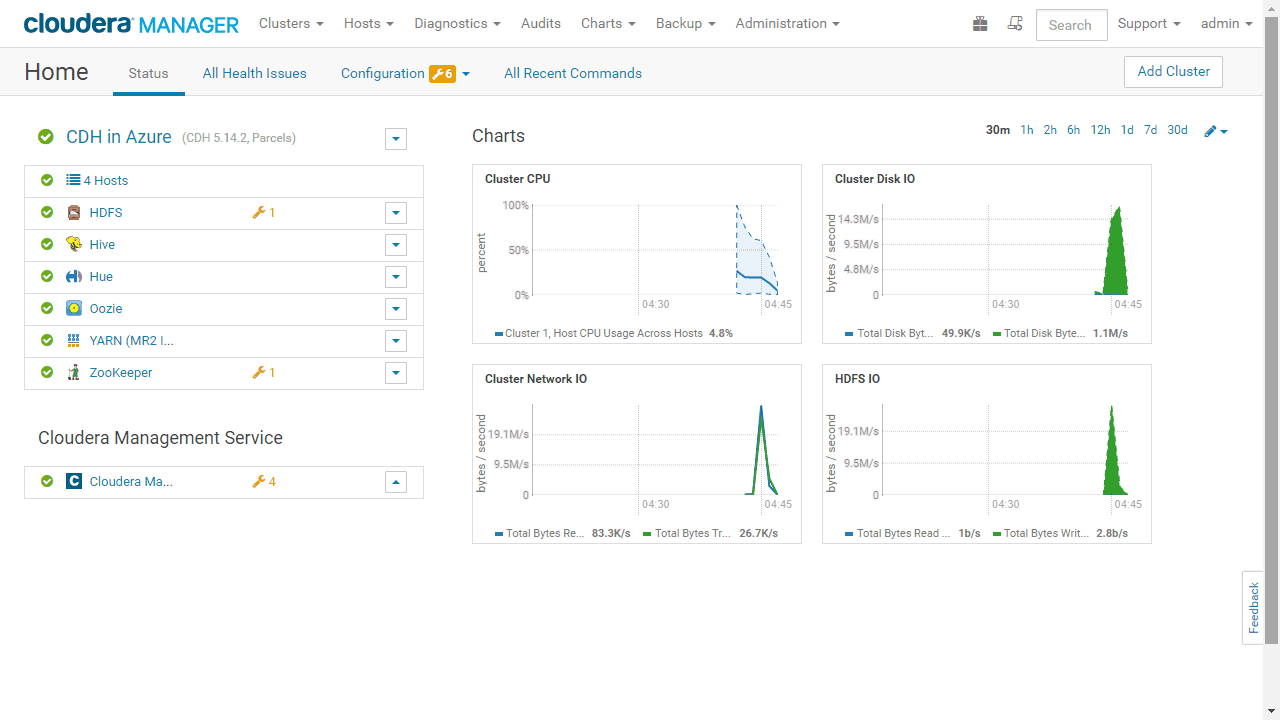Open the Cloudera Ma... service link
The width and height of the screenshot is (1280, 720).
tap(131, 482)
